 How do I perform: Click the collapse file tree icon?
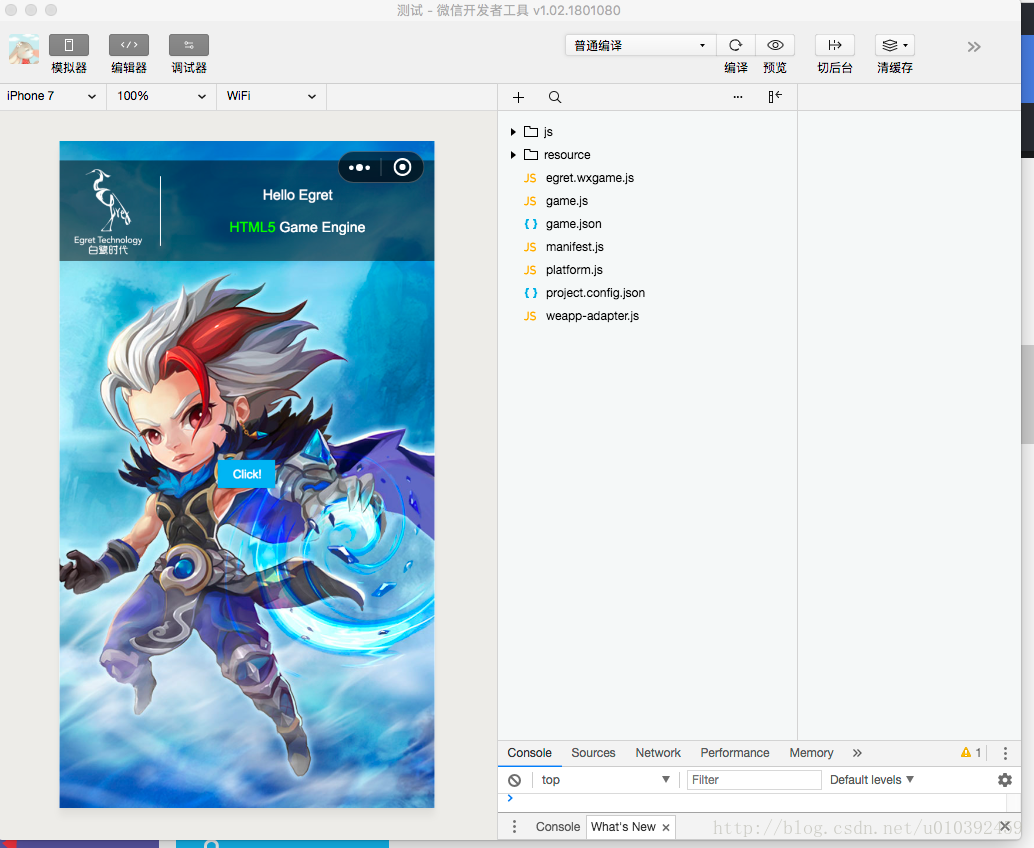pos(775,97)
